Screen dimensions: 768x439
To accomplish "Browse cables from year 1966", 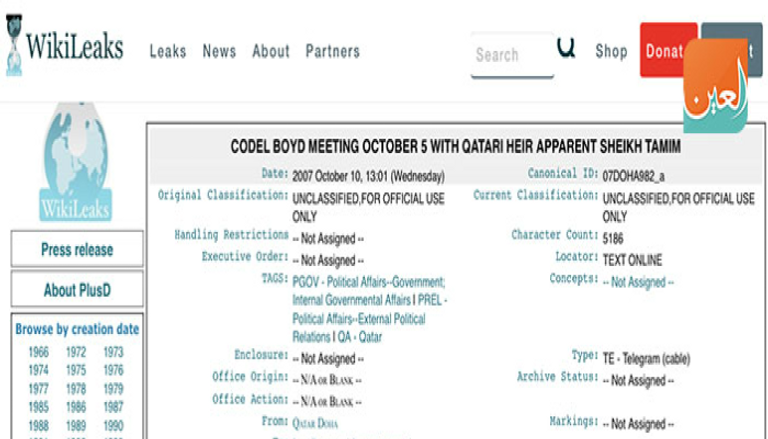I will 38,352.
